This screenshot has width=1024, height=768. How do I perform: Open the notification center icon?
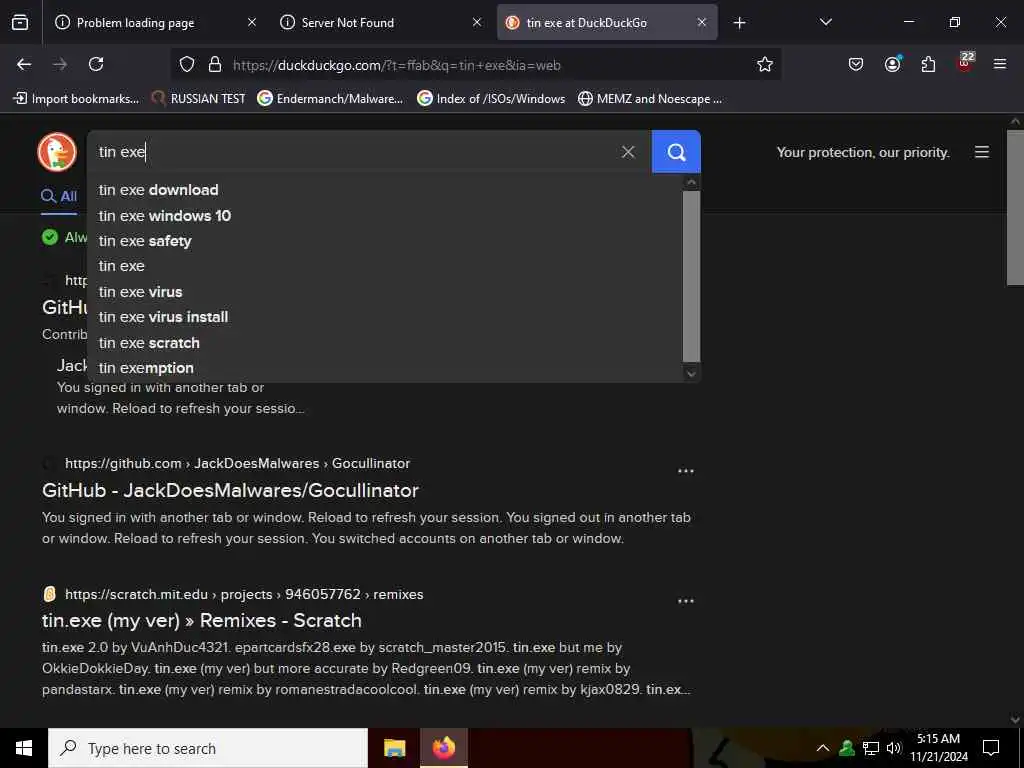click(x=991, y=748)
